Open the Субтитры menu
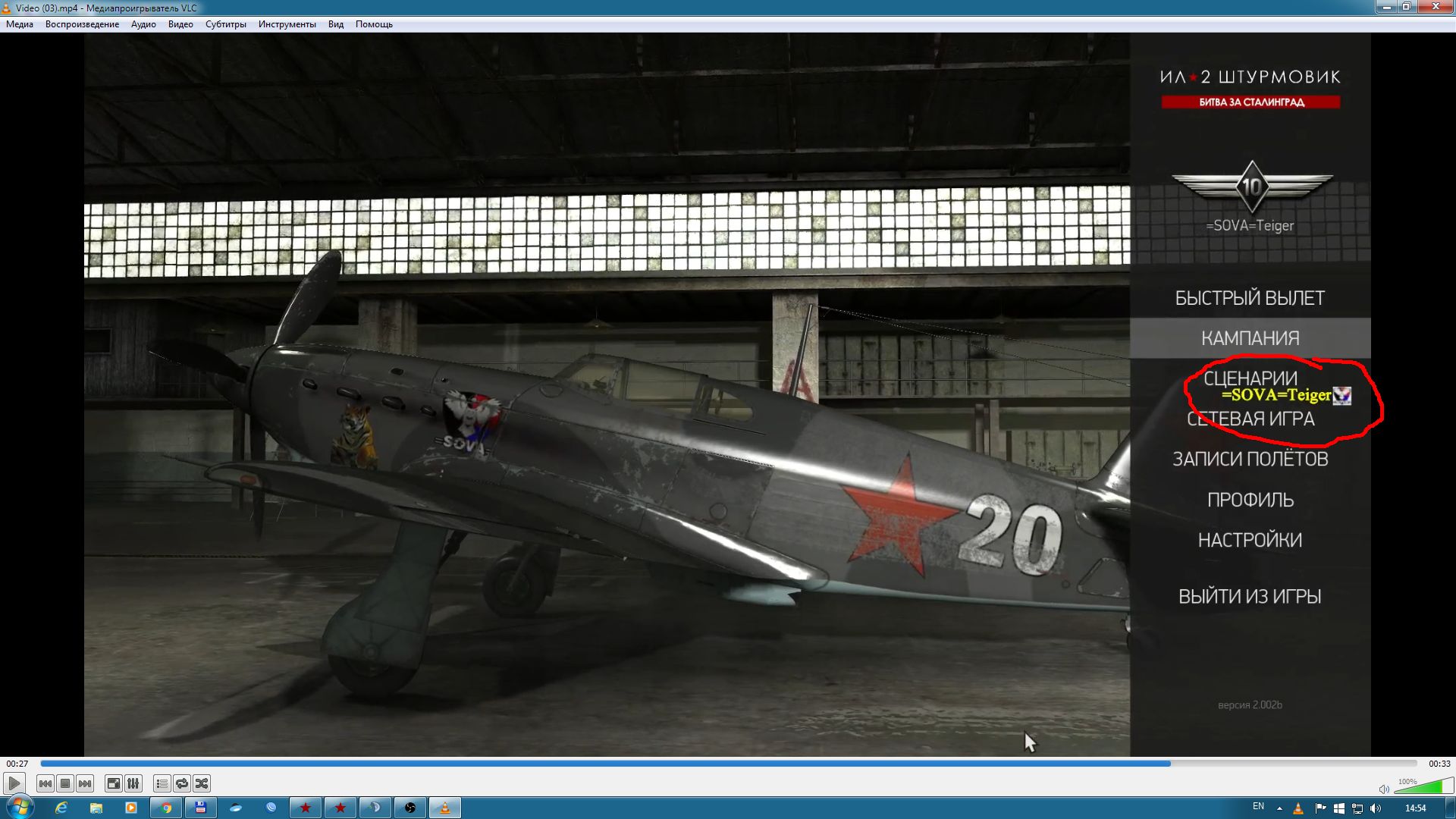The height and width of the screenshot is (819, 1456). (226, 24)
